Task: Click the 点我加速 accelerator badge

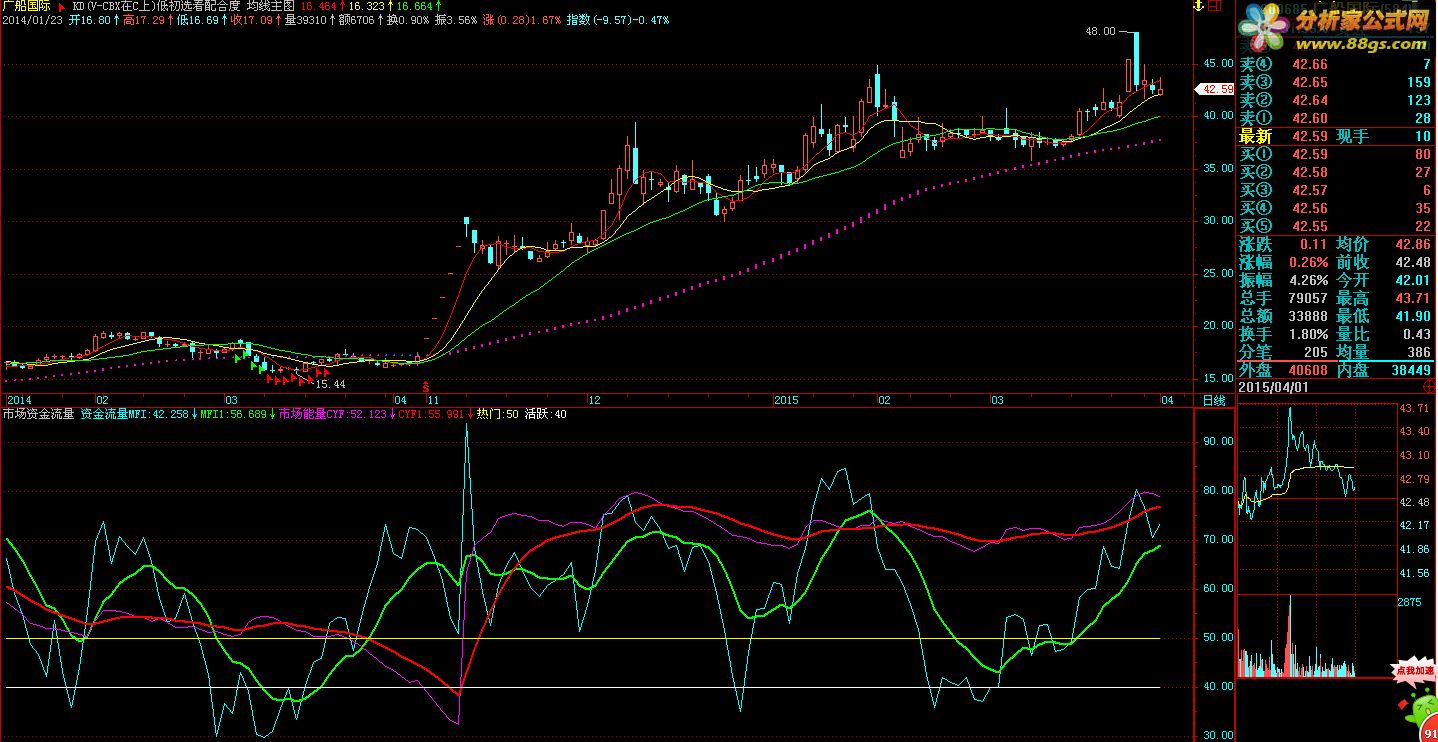Action: click(x=1414, y=672)
